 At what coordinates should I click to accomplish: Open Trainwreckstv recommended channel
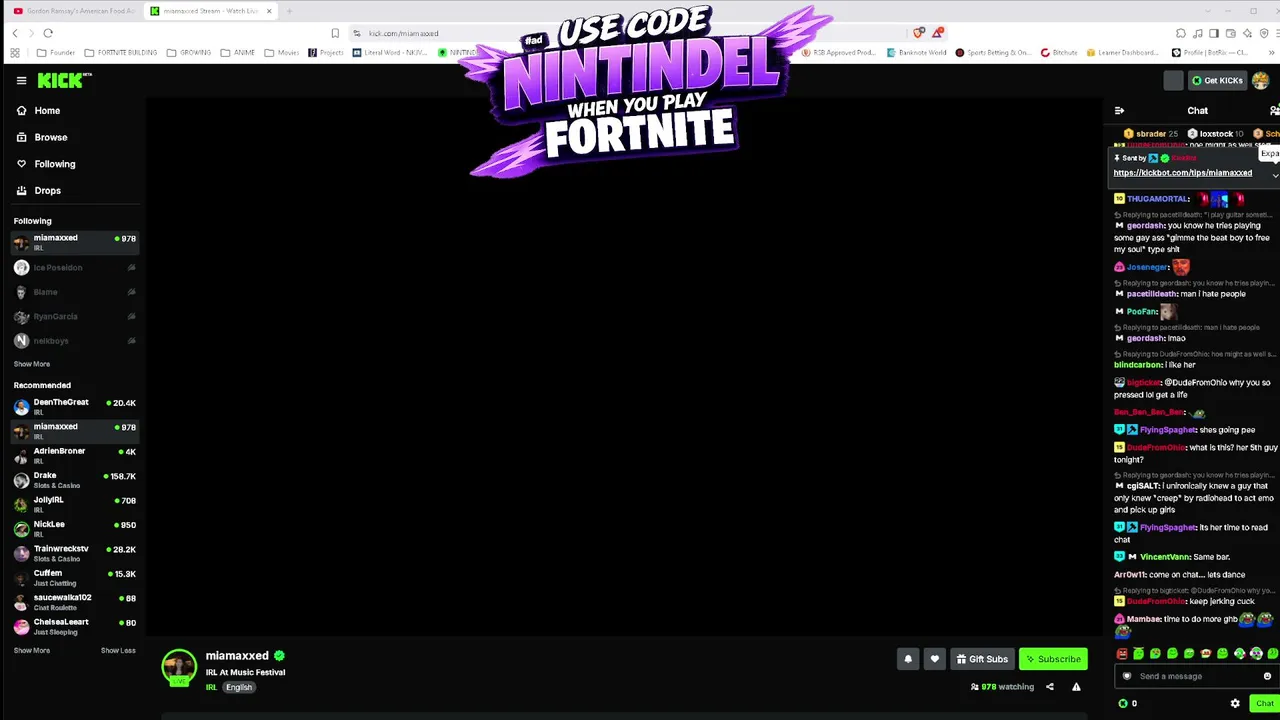(75, 554)
